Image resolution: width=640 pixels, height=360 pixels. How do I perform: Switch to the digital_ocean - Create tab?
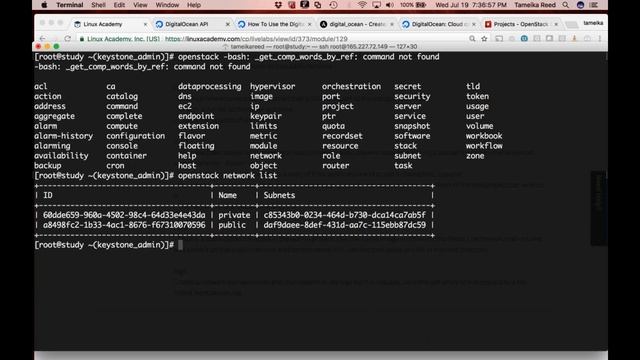coord(356,24)
